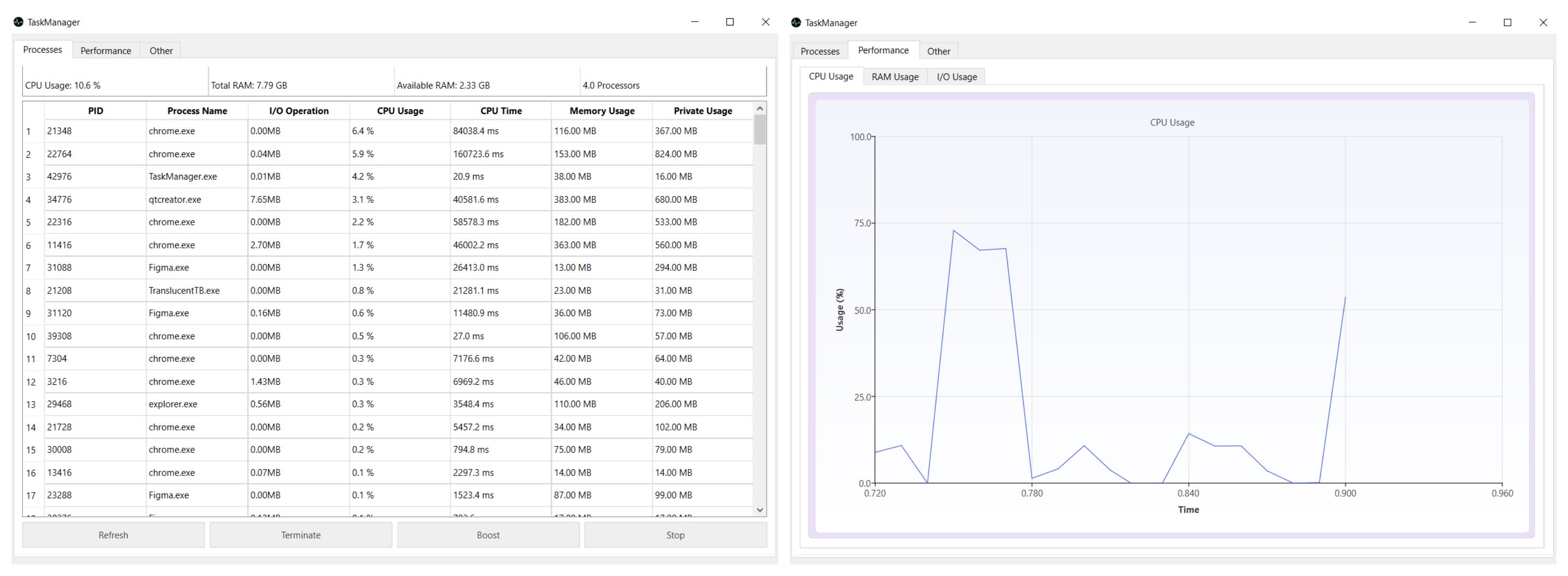The image size is (1568, 576).
Task: Select the RAM Usage tab
Action: [x=895, y=76]
